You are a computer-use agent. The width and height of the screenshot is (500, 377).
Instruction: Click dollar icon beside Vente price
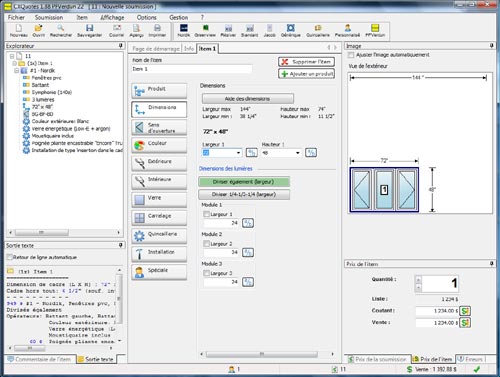coord(465,323)
